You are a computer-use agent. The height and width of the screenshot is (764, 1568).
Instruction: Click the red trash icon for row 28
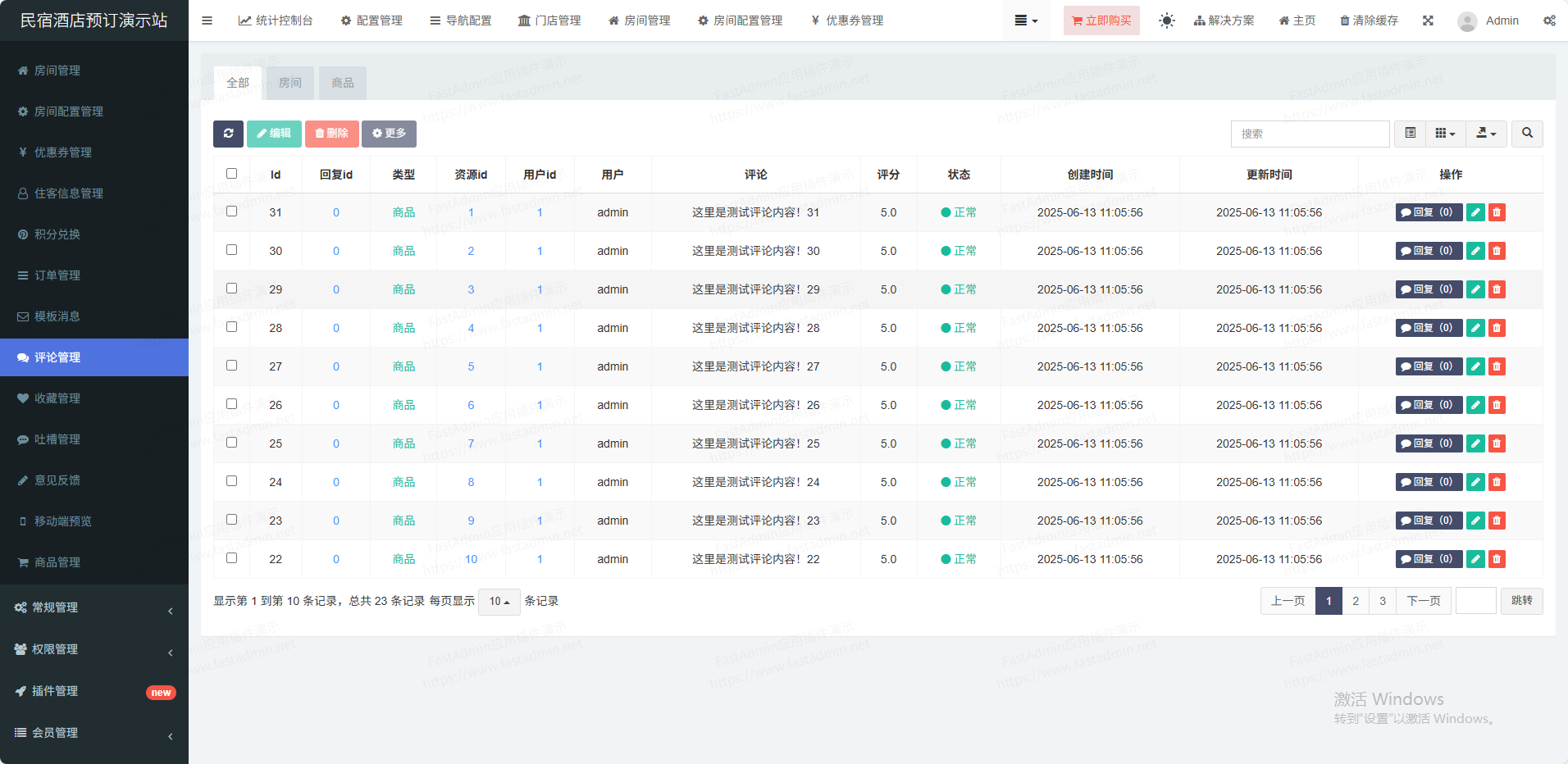(1497, 328)
